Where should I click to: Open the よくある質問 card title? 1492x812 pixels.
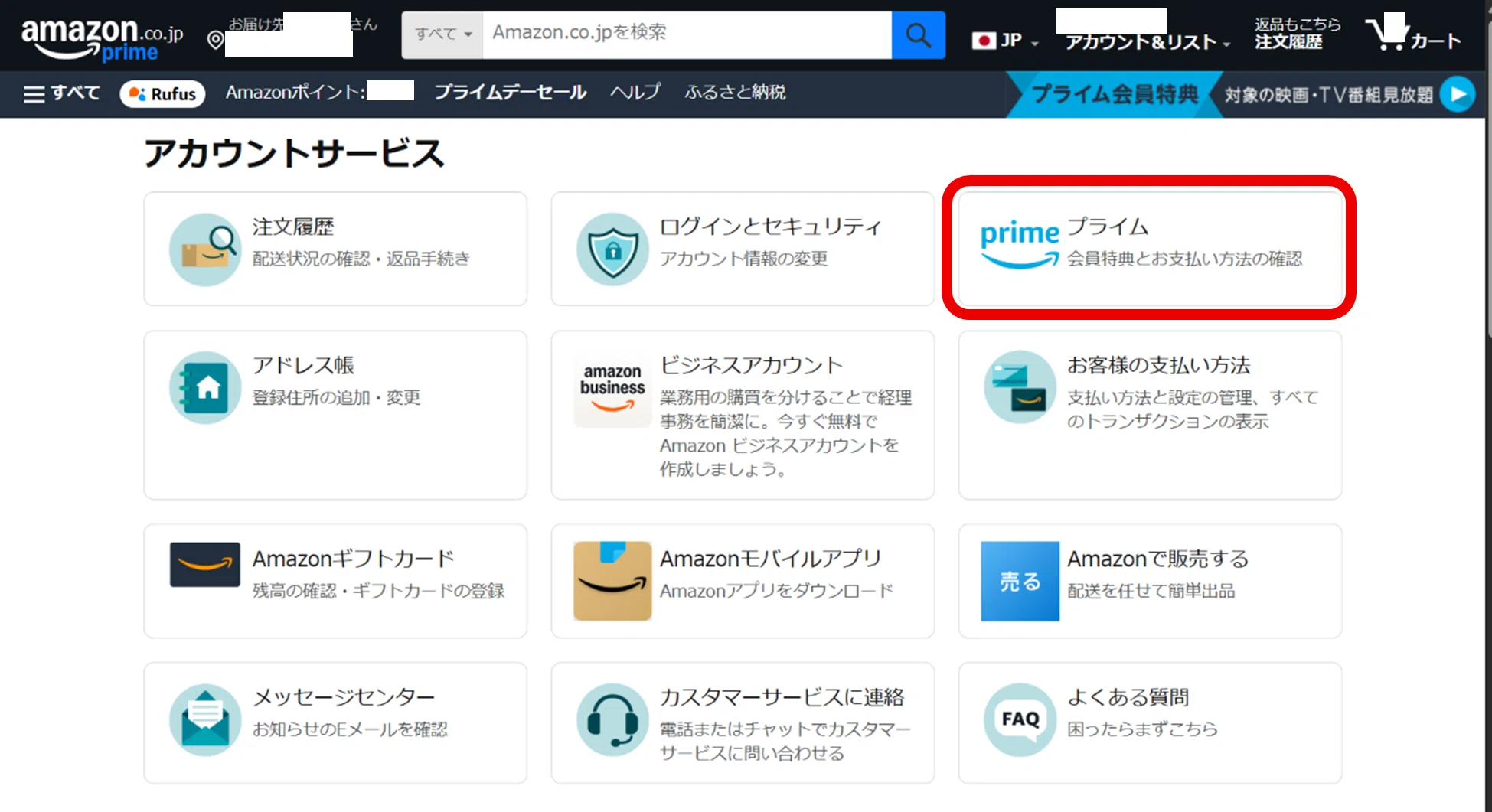[1128, 697]
